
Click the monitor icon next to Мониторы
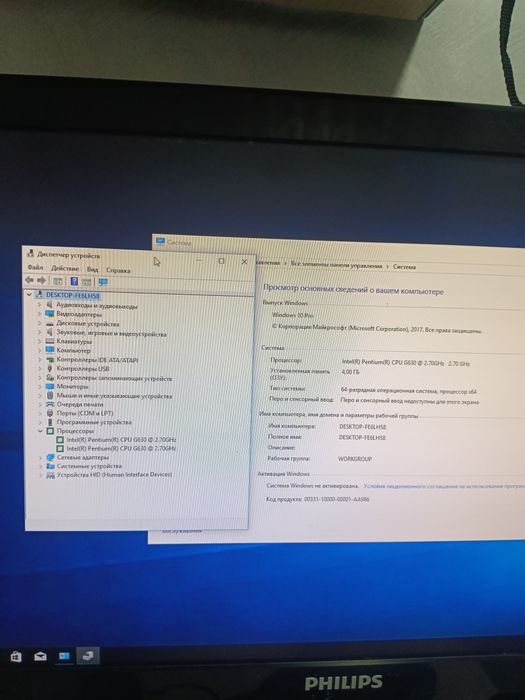point(50,386)
